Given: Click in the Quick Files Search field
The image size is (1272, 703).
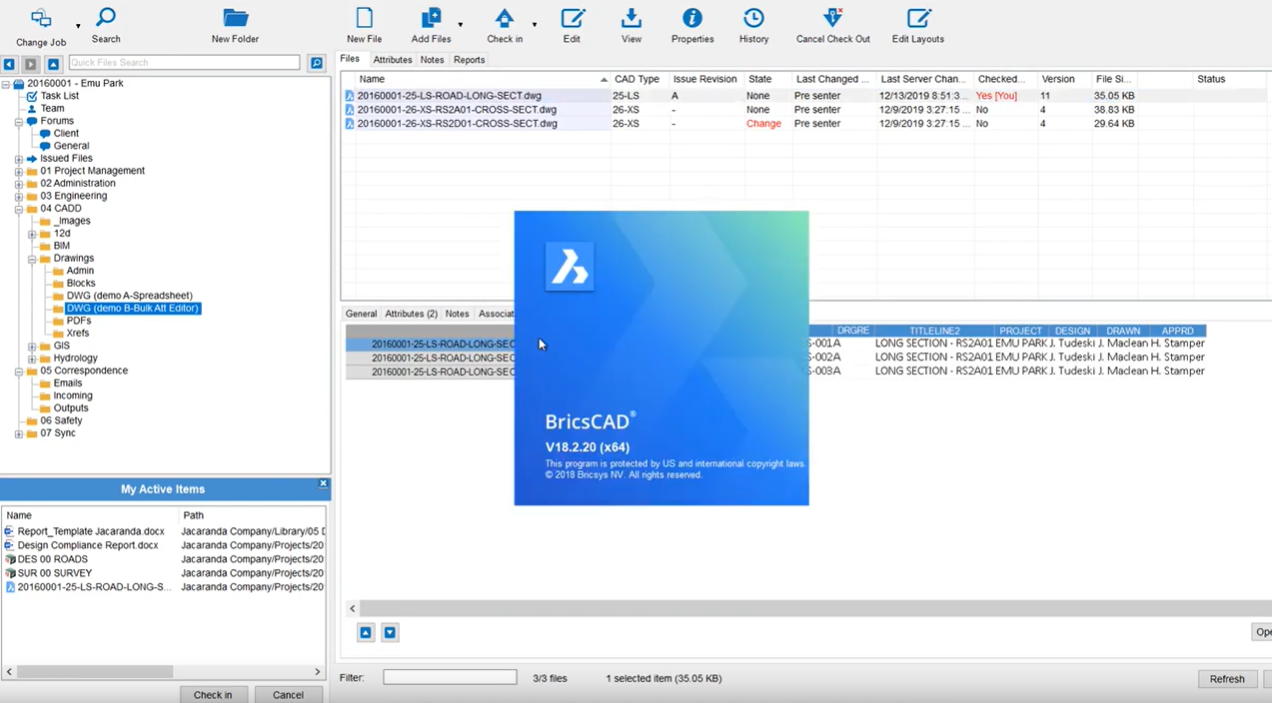Looking at the screenshot, I should click(184, 63).
